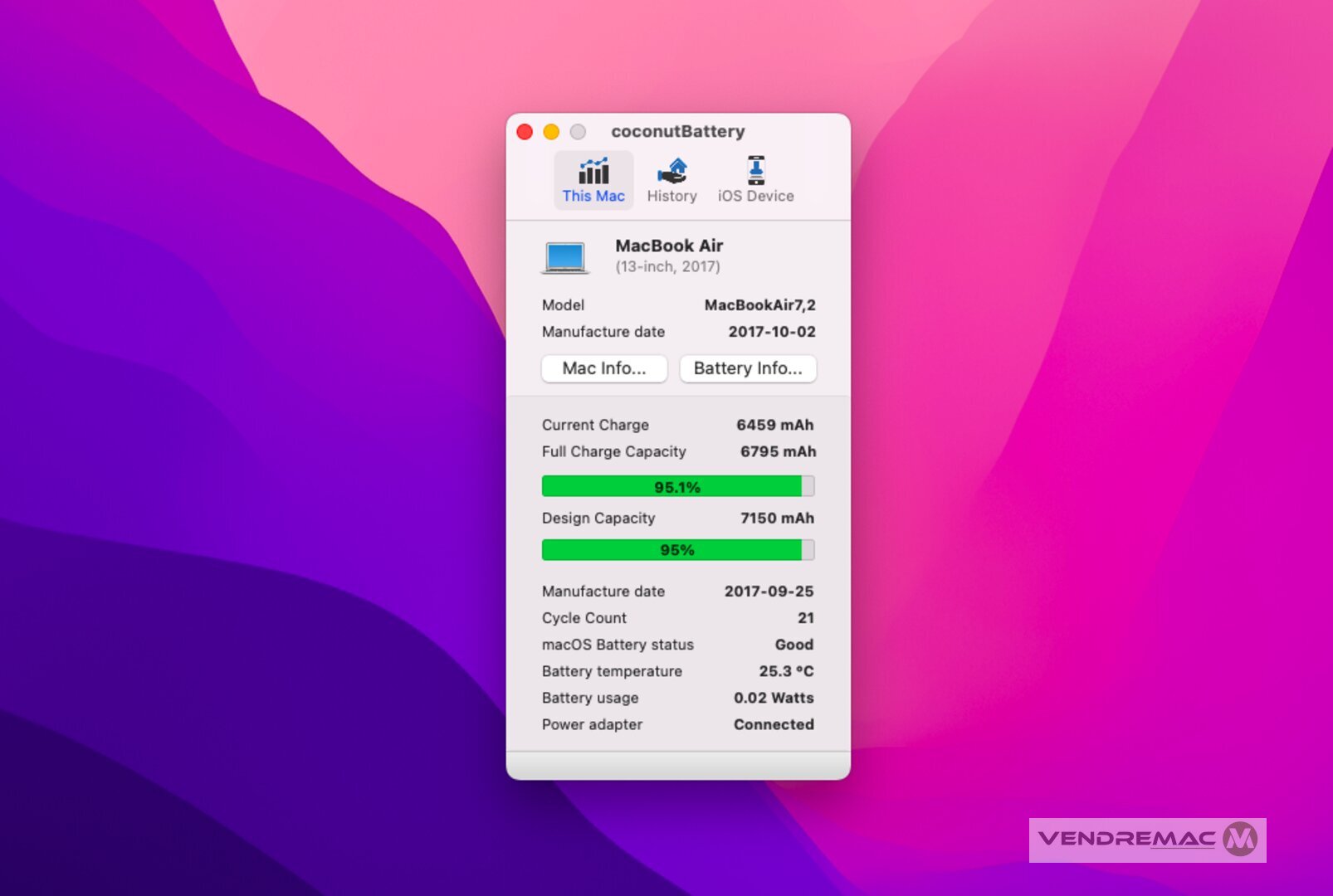Click the iOS Device phone icon
The height and width of the screenshot is (896, 1333).
(755, 170)
